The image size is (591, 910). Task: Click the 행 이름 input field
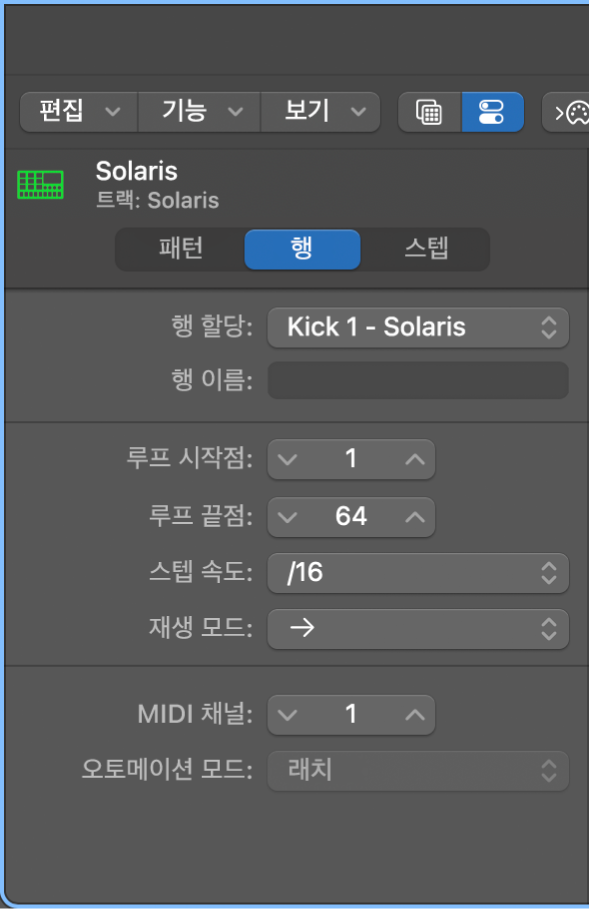418,380
